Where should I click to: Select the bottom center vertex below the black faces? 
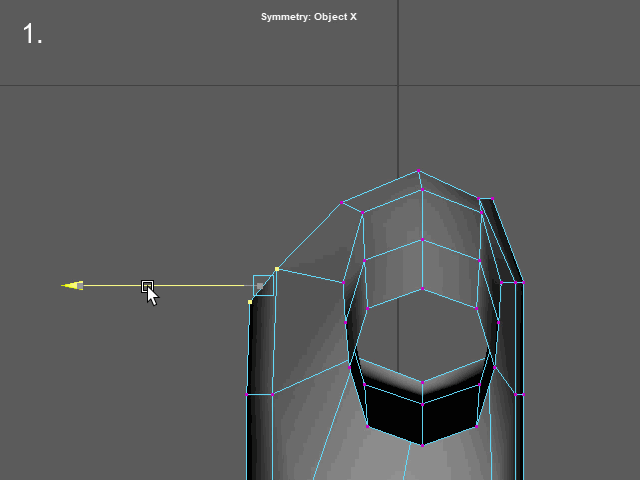pos(422,445)
